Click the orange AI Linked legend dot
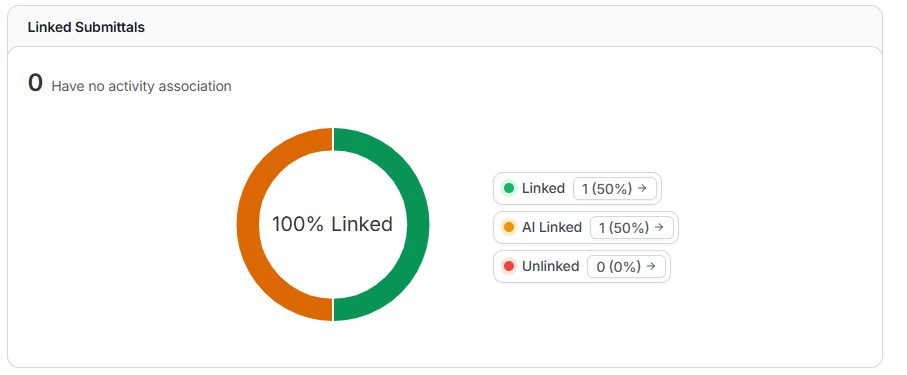 coord(509,227)
